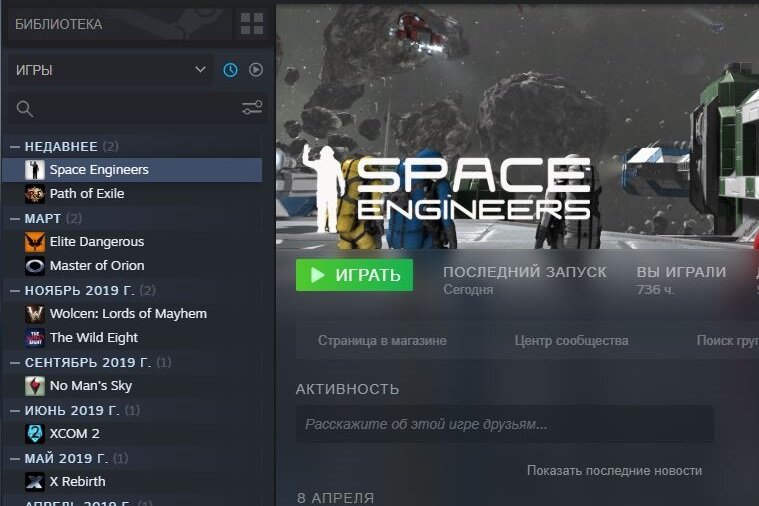Open advanced filter sliders icon
The width and height of the screenshot is (759, 506).
[x=252, y=107]
